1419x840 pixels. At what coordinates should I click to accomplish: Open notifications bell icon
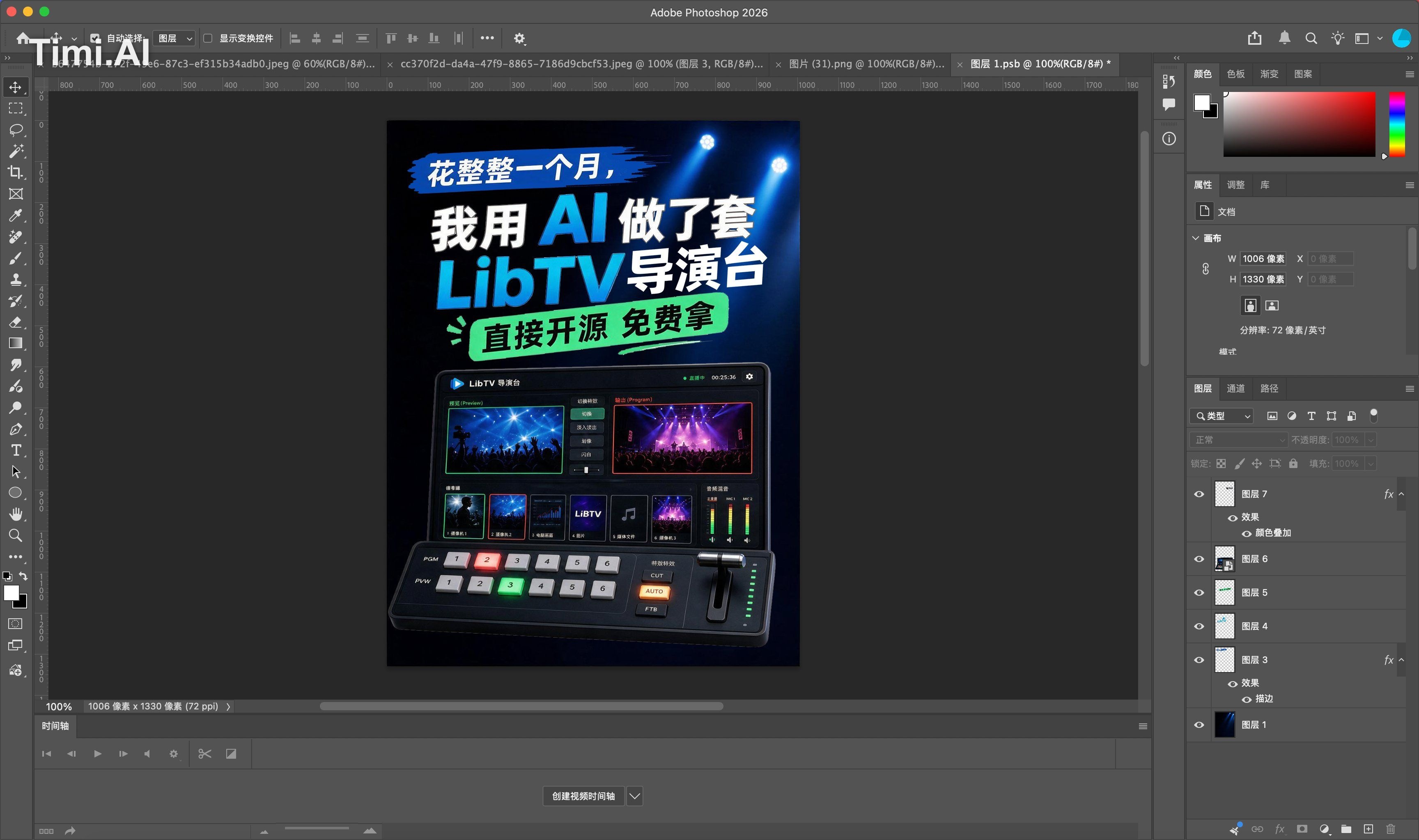[1284, 38]
